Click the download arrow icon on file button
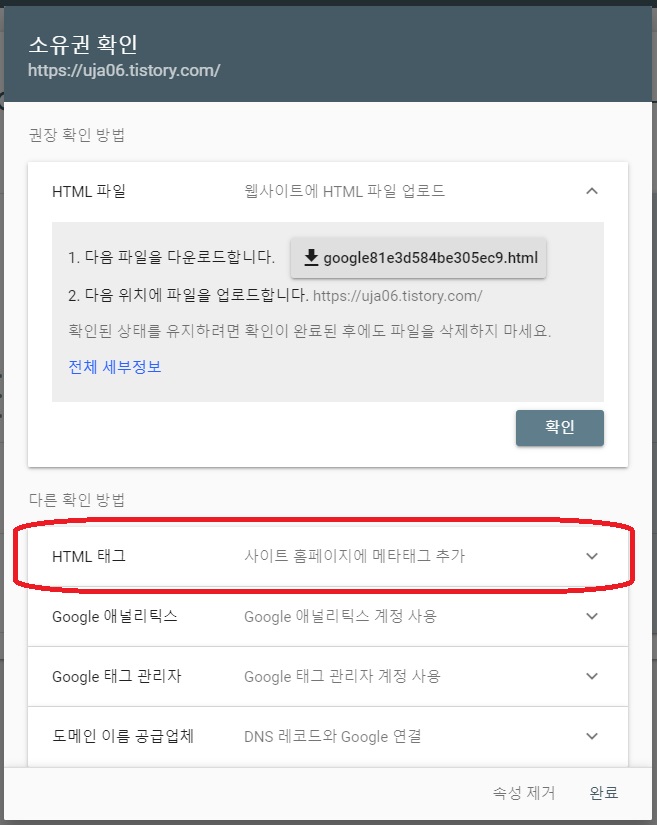 click(x=311, y=258)
